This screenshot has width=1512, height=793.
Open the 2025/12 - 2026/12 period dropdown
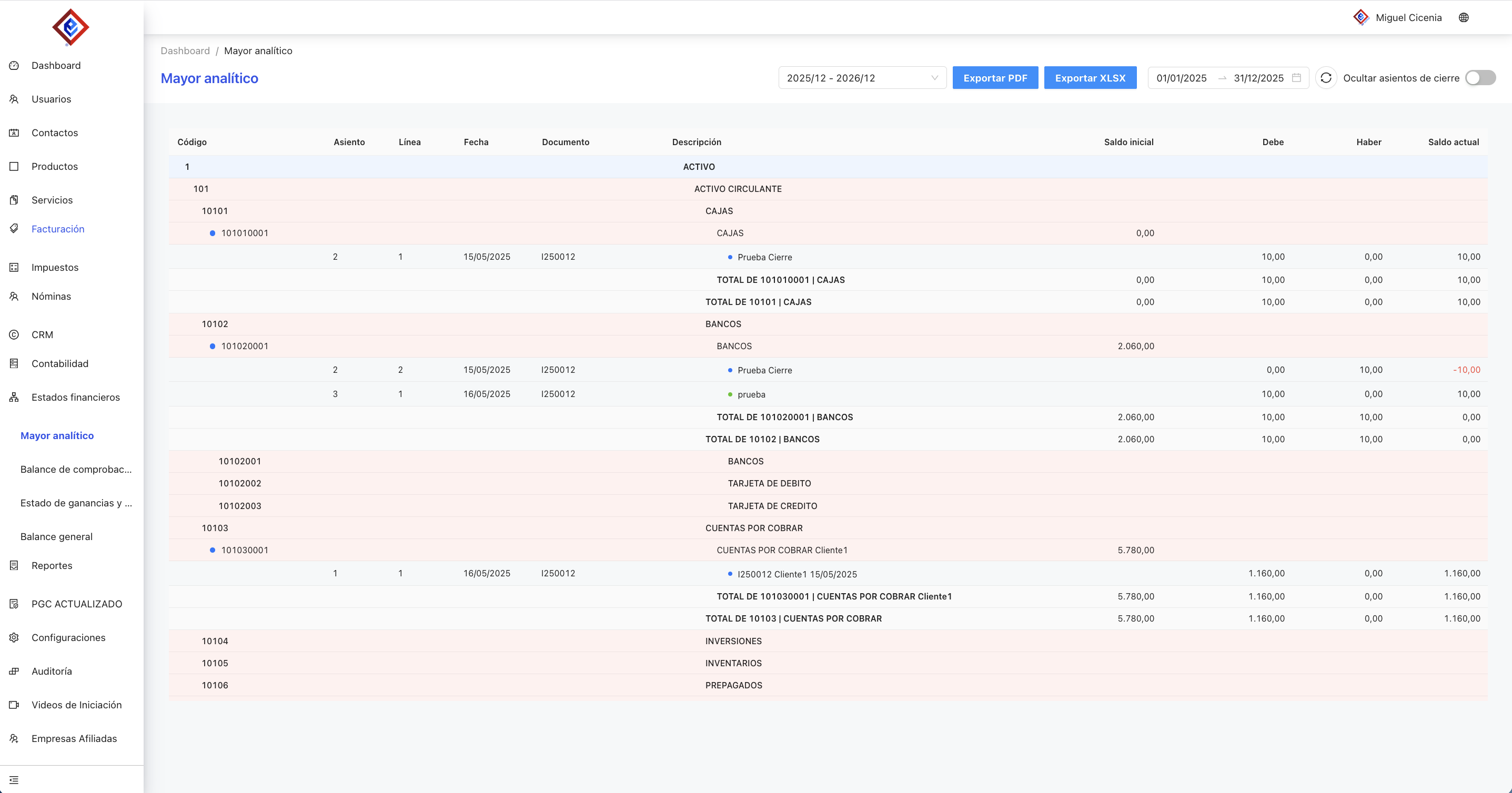point(862,78)
